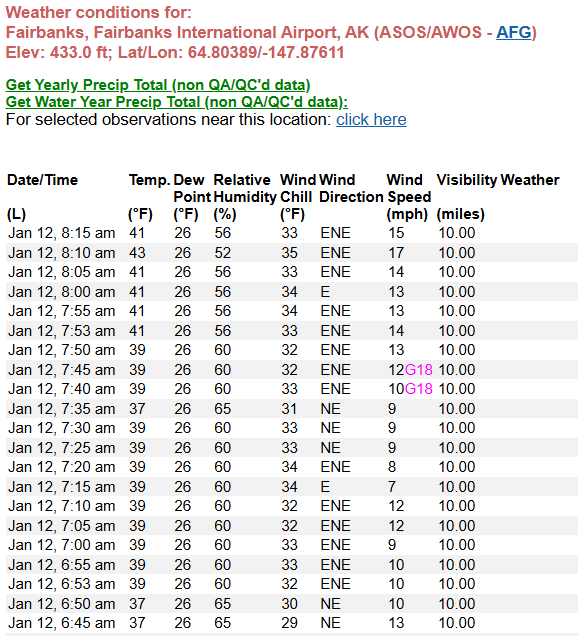Image resolution: width=578 pixels, height=636 pixels.
Task: Click the Wind Direction column header
Action: tap(351, 188)
